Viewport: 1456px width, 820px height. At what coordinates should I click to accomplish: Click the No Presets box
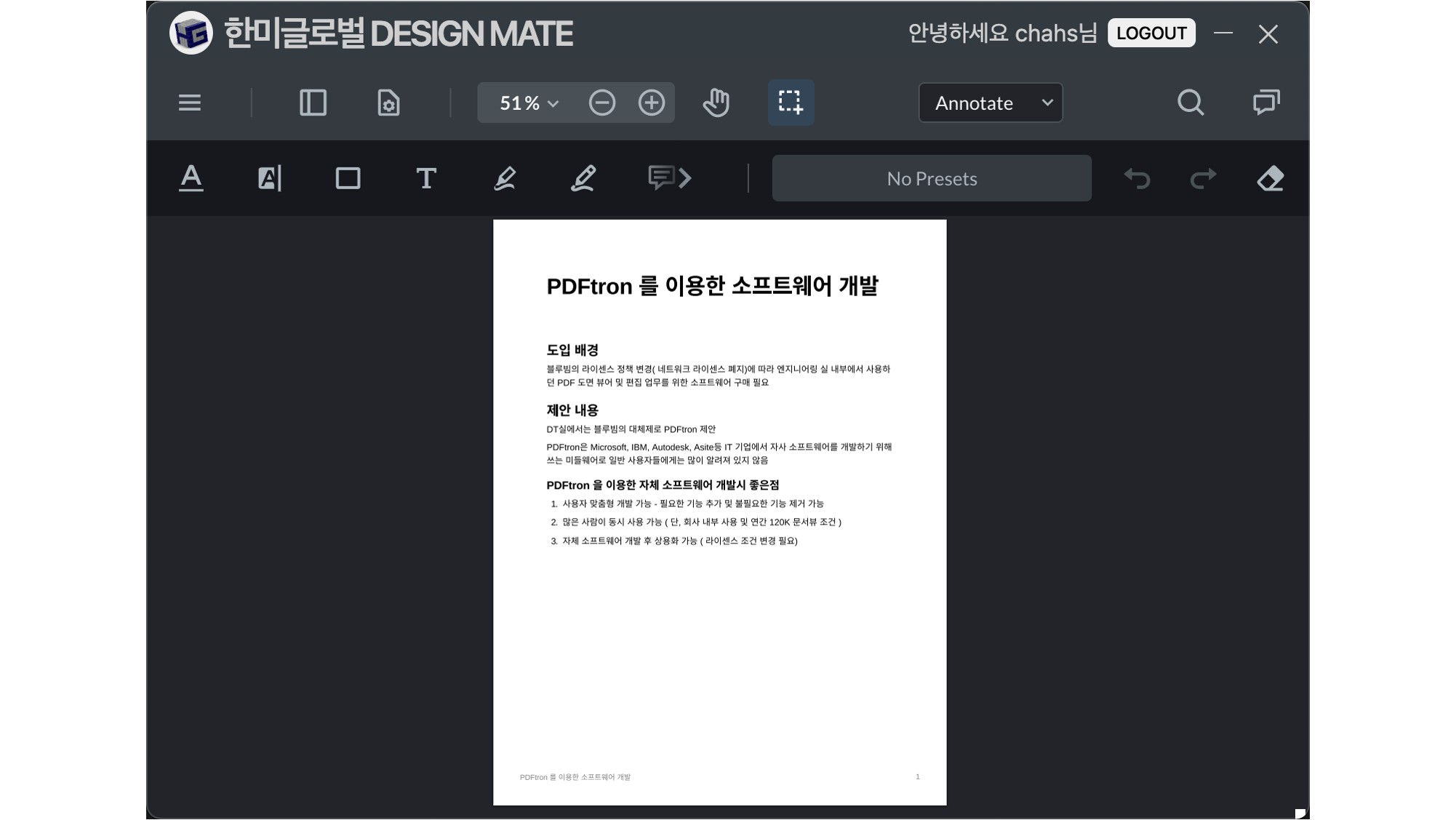pyautogui.click(x=932, y=178)
